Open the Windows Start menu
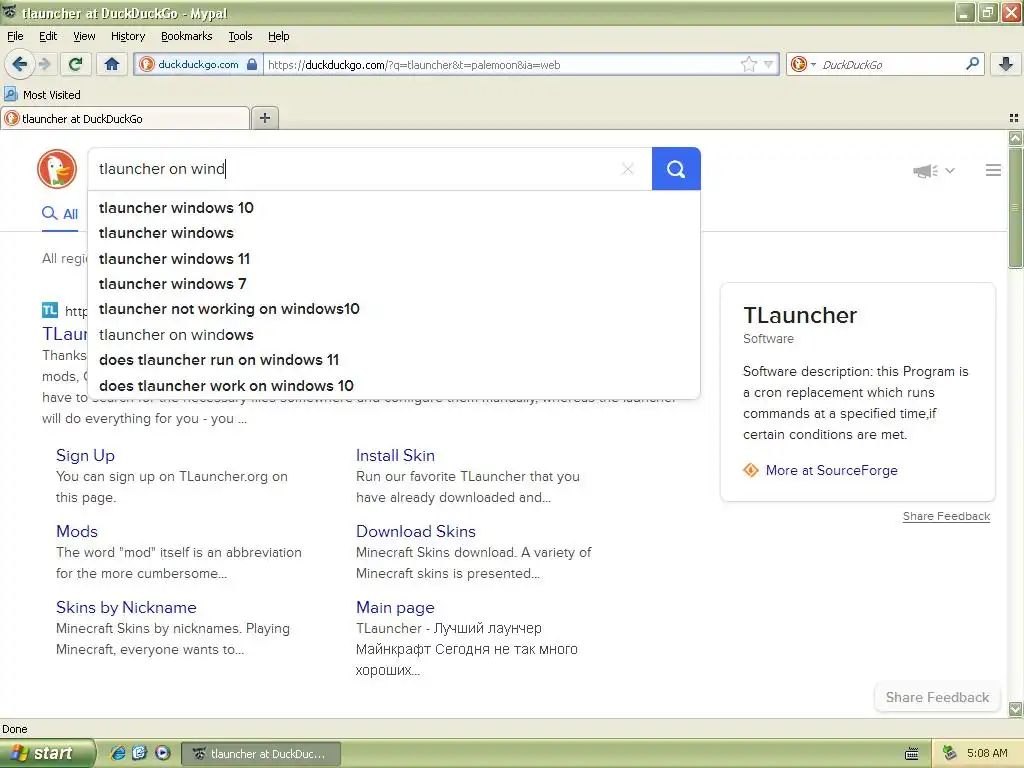The width and height of the screenshot is (1024, 768). click(47, 753)
